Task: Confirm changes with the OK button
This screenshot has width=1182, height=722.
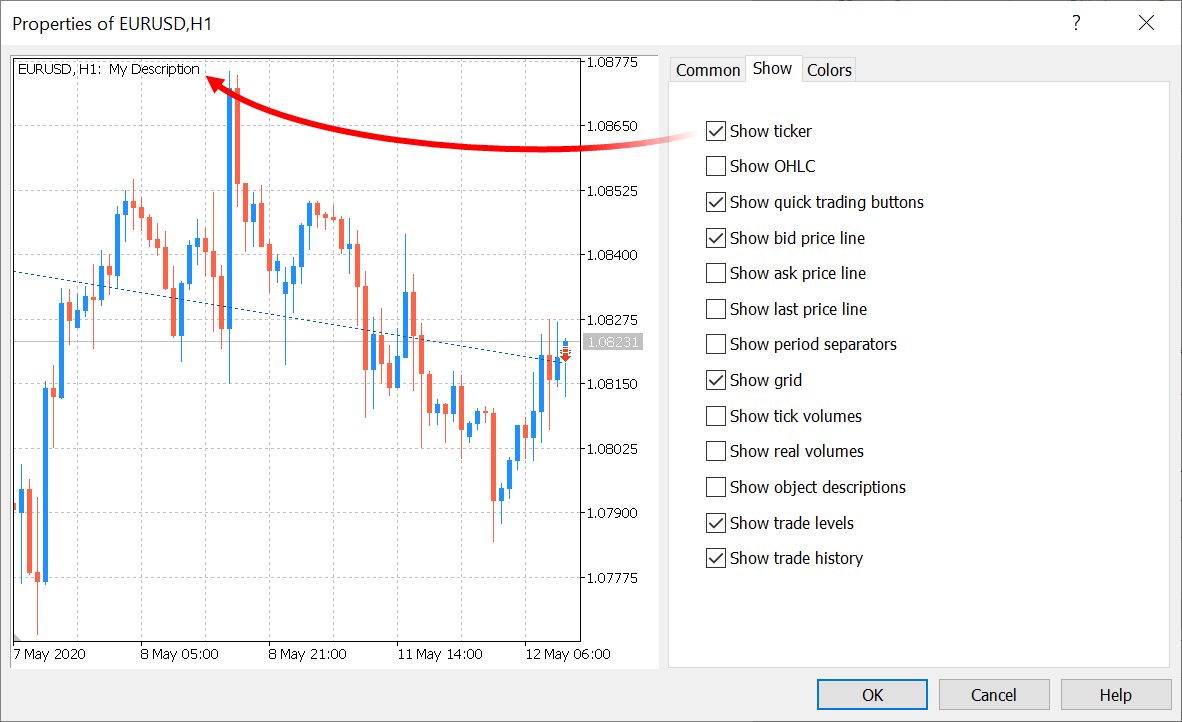Action: click(871, 694)
